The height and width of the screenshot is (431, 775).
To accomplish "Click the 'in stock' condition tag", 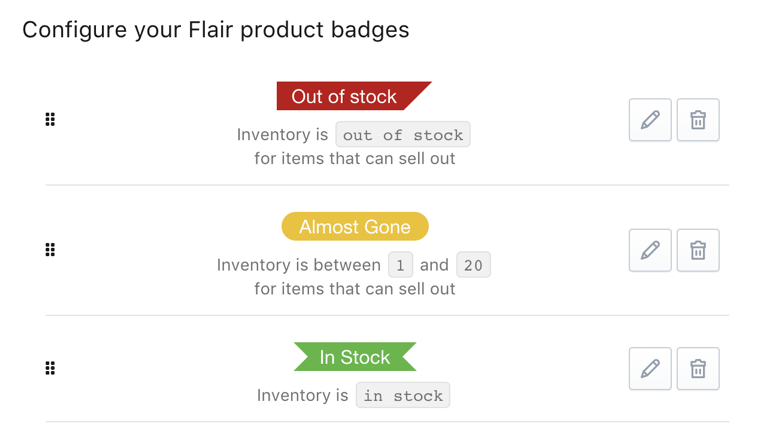I will pyautogui.click(x=403, y=396).
